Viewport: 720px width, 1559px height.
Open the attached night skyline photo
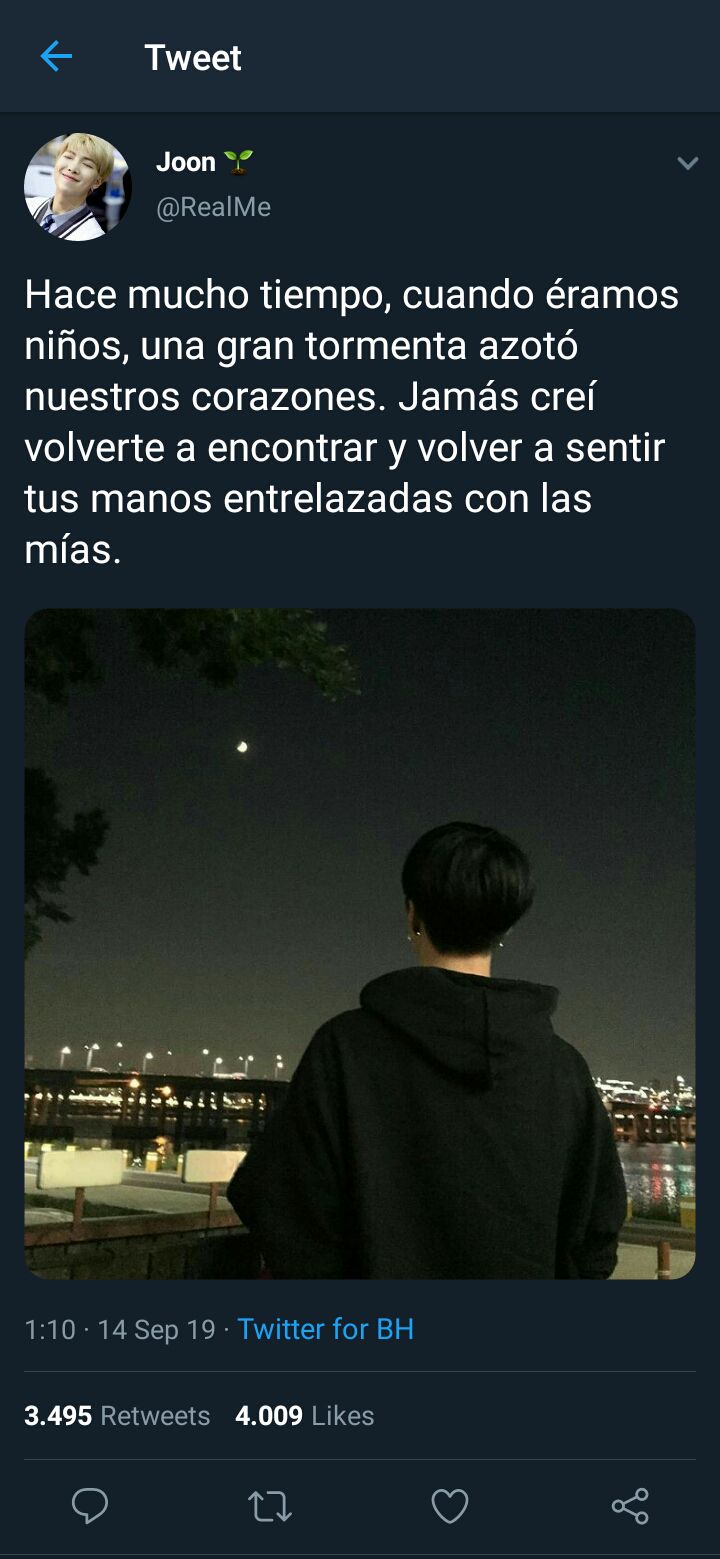360,943
